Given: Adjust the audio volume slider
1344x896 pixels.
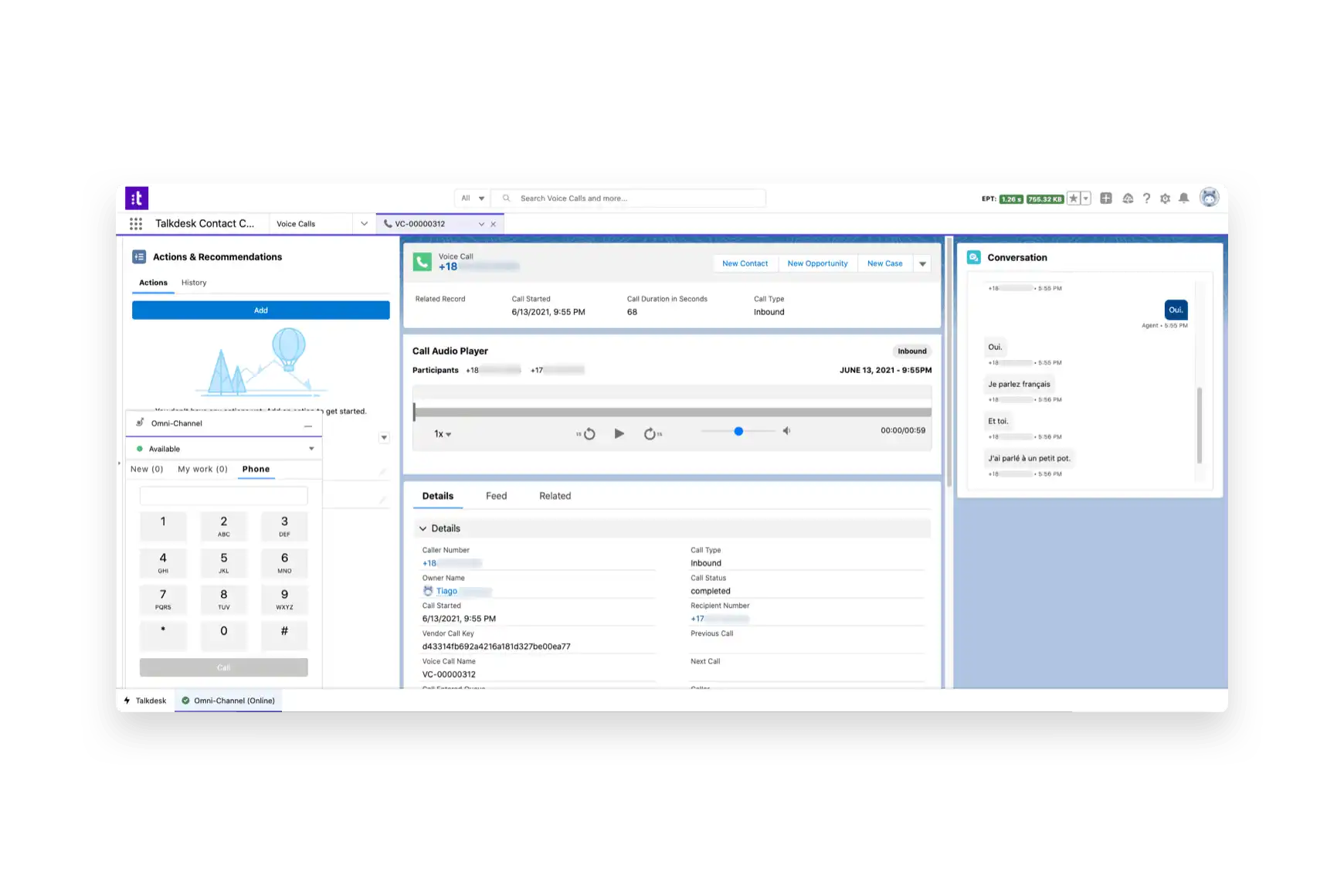Looking at the screenshot, I should [738, 431].
